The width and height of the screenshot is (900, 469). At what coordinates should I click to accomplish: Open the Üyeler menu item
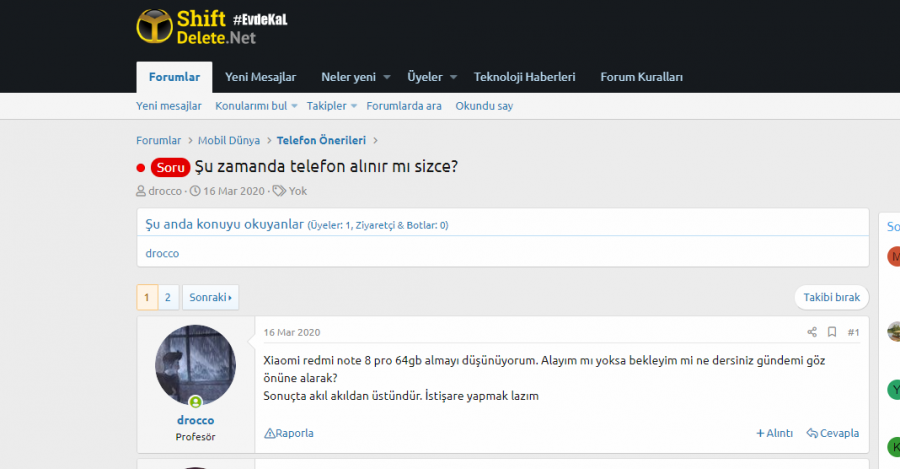point(425,77)
